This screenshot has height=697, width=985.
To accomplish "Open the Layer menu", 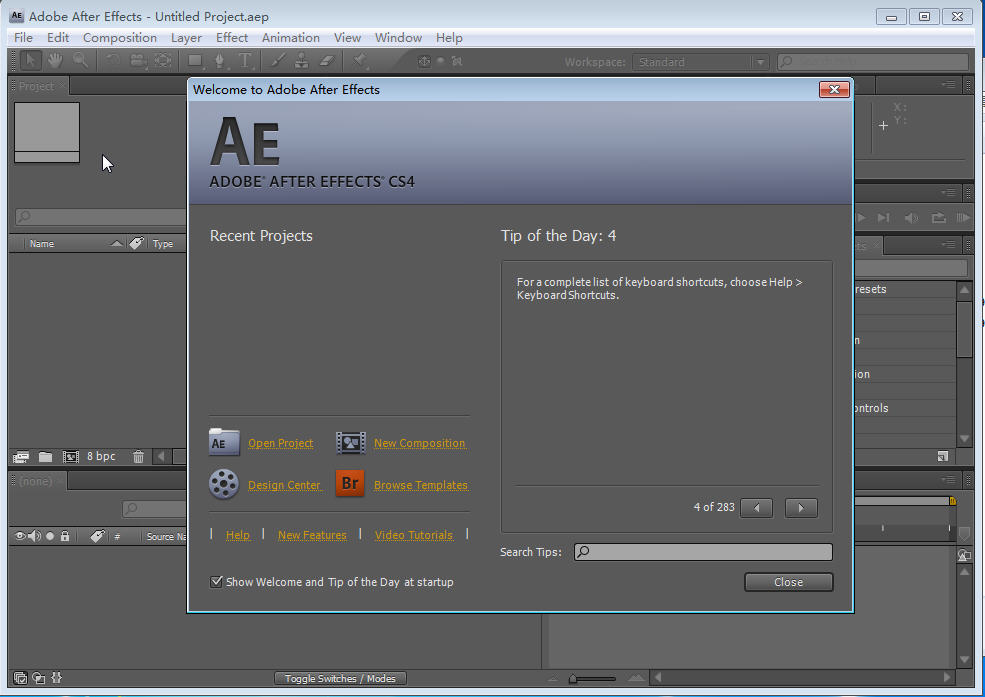I will pos(186,38).
